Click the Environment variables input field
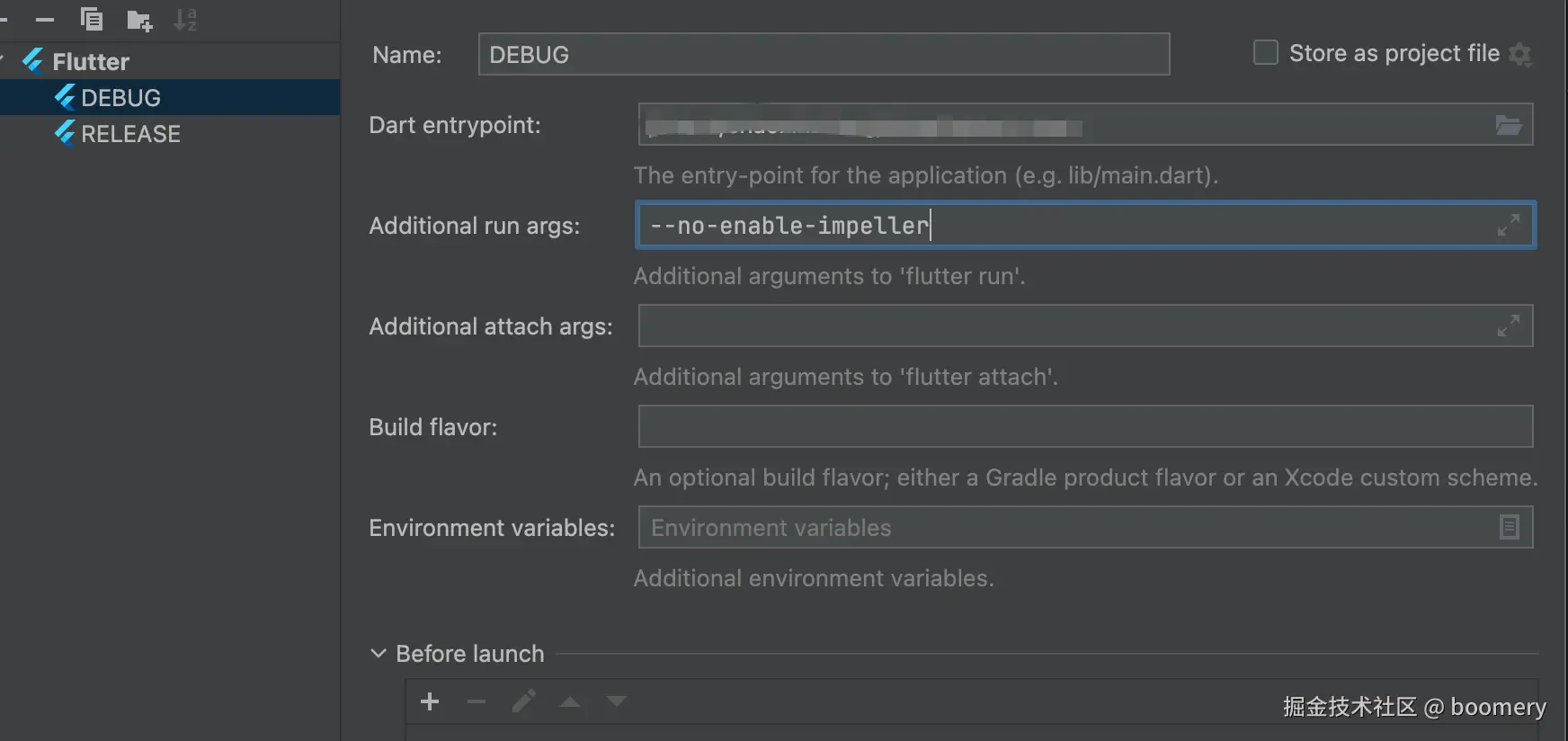The width and height of the screenshot is (1568, 741). (x=1061, y=527)
